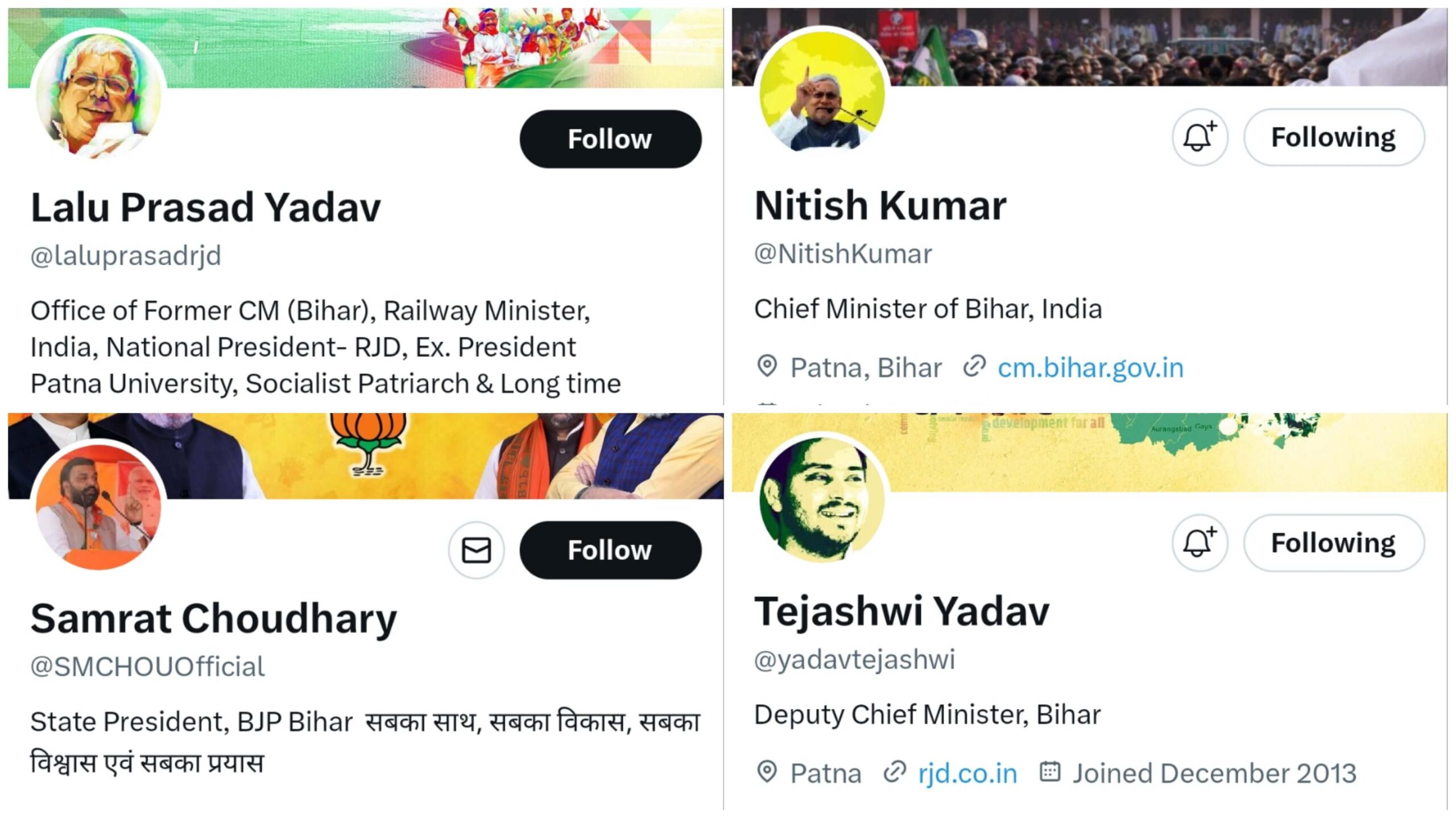Click the @laluprasadrjd handle
The image size is (1456, 819).
tap(126, 256)
